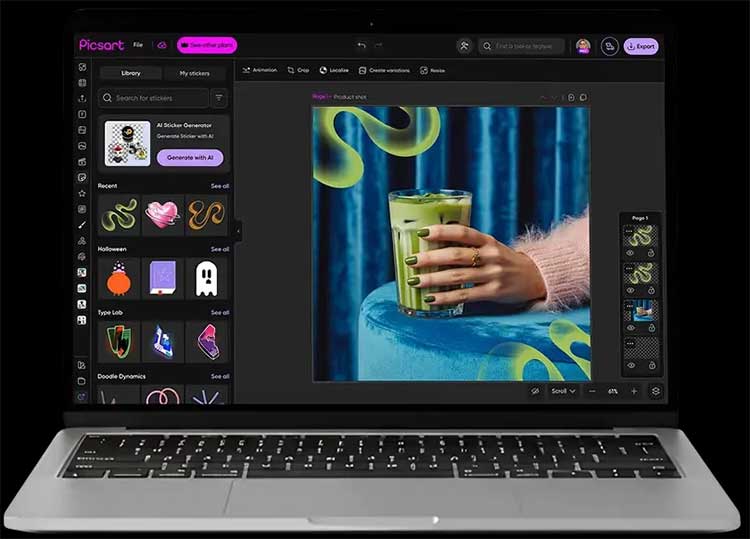Click the Localize tool in toolbar
750x539 pixels.
click(x=334, y=70)
